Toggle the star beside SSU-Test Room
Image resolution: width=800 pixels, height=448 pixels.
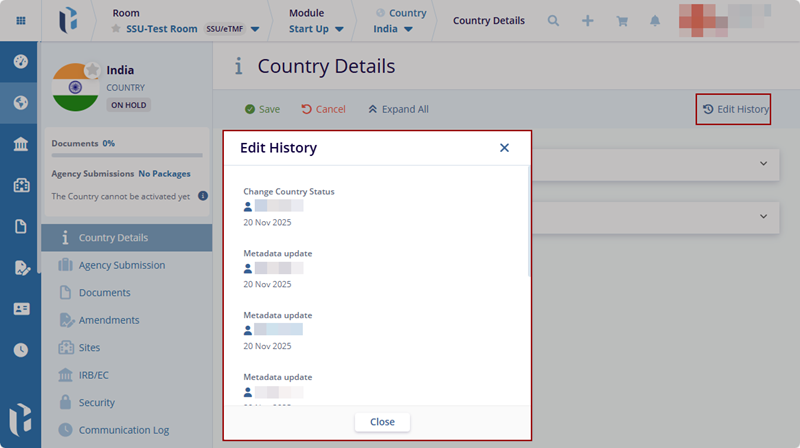[116, 29]
